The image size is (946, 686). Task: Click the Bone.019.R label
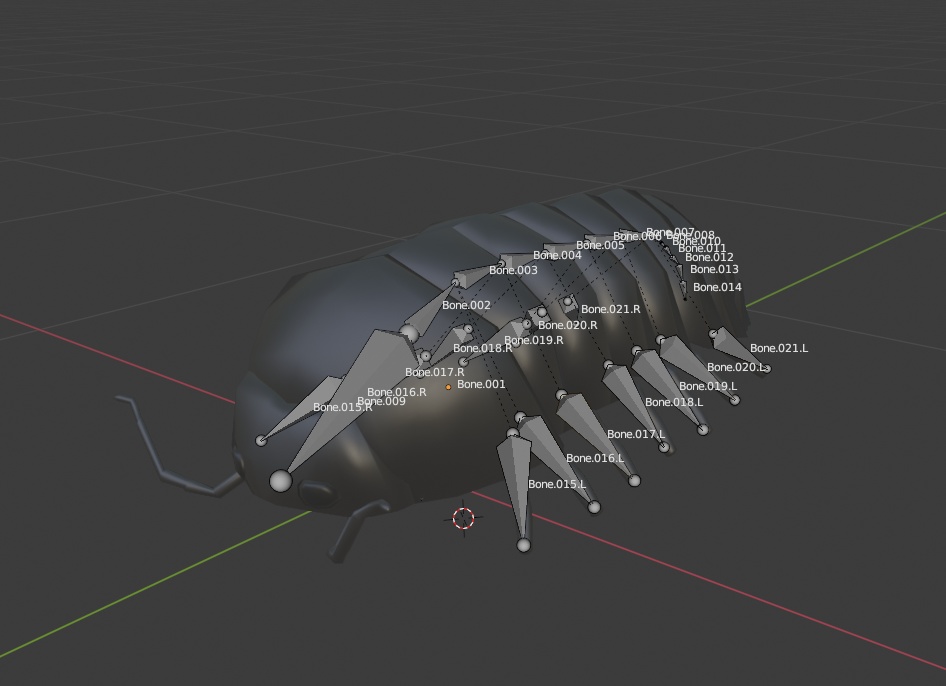point(533,340)
